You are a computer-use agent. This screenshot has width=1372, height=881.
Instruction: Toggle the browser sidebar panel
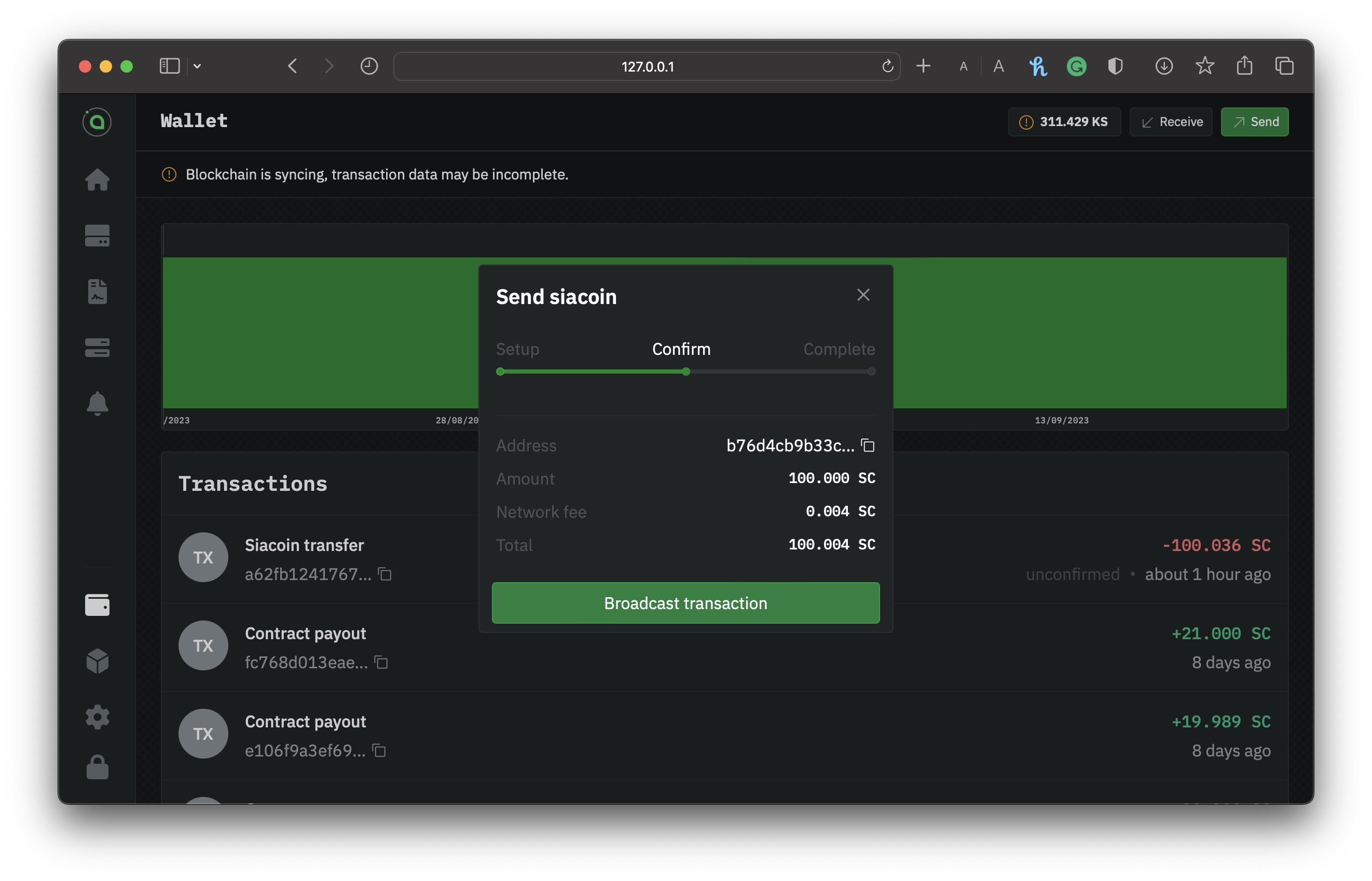click(x=169, y=66)
